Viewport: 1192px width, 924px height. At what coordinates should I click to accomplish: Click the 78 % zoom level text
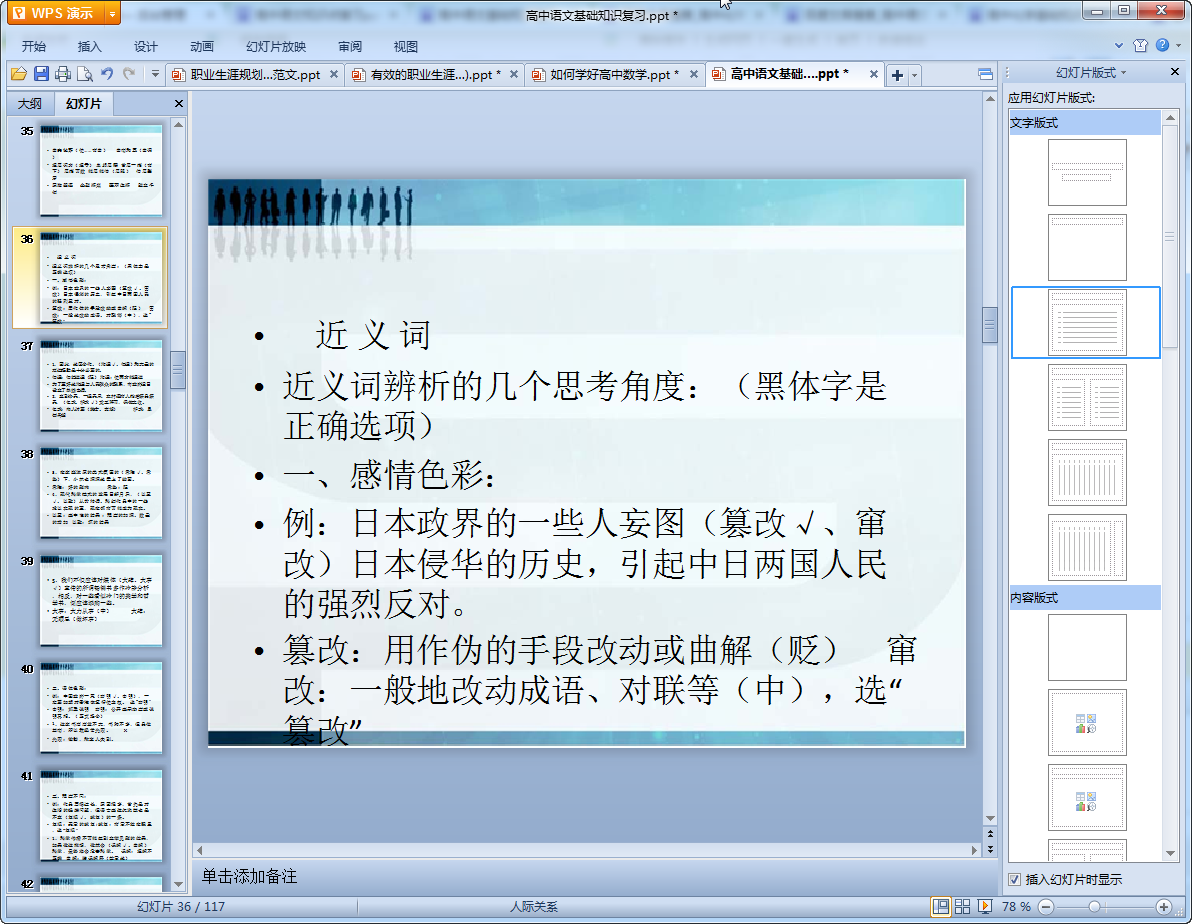click(1016, 907)
